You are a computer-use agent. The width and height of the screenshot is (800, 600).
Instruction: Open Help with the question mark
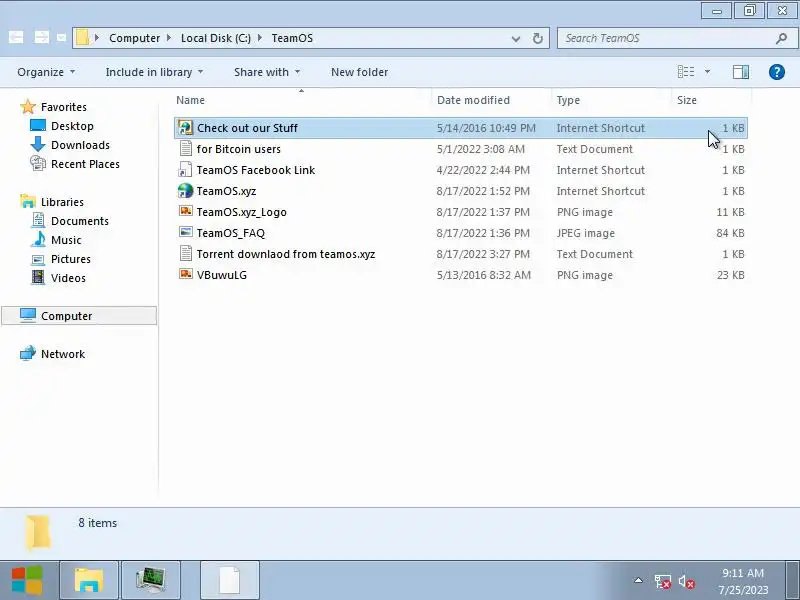777,72
